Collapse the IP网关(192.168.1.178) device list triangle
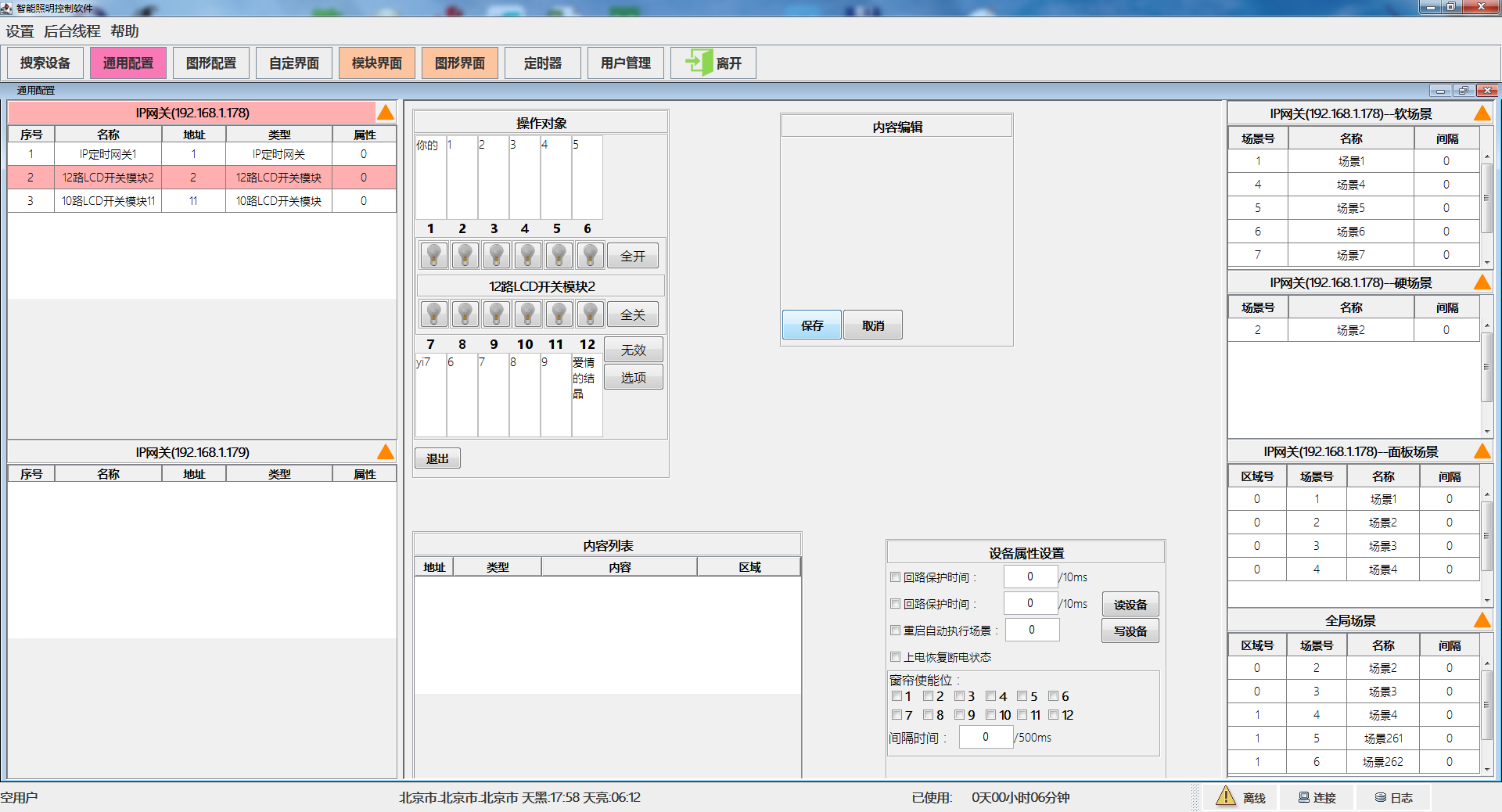The height and width of the screenshot is (812, 1502). click(x=386, y=113)
